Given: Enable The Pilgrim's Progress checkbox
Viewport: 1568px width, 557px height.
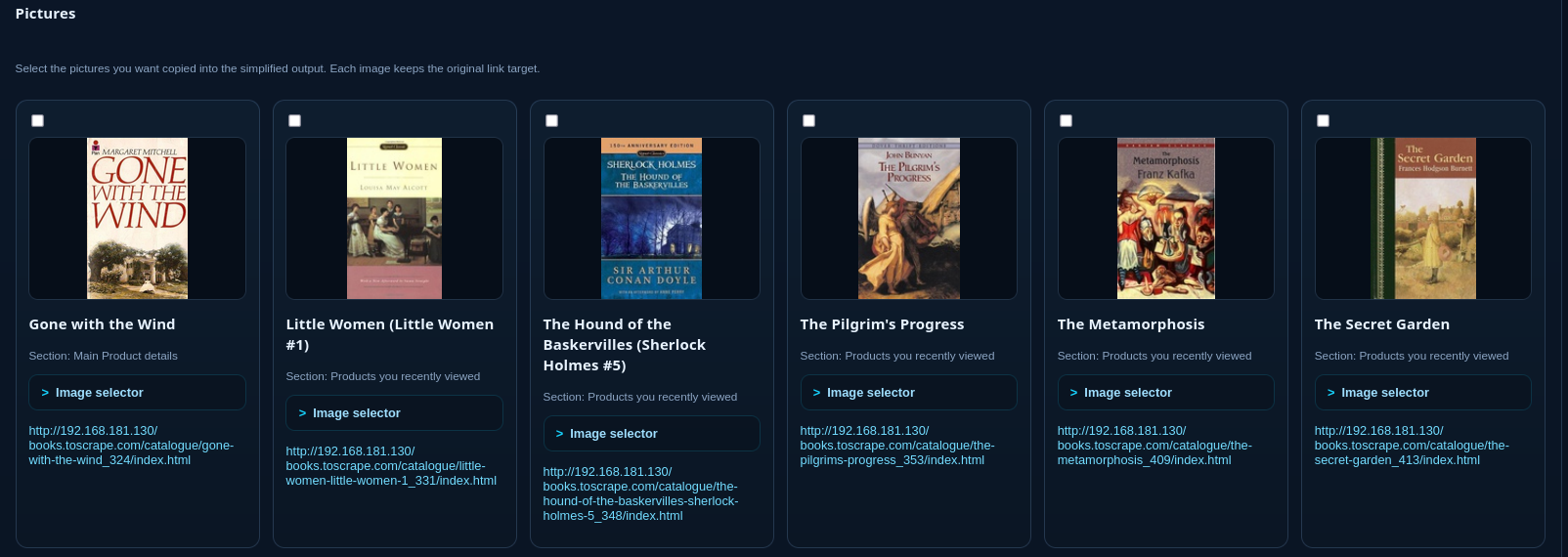Looking at the screenshot, I should (x=808, y=120).
